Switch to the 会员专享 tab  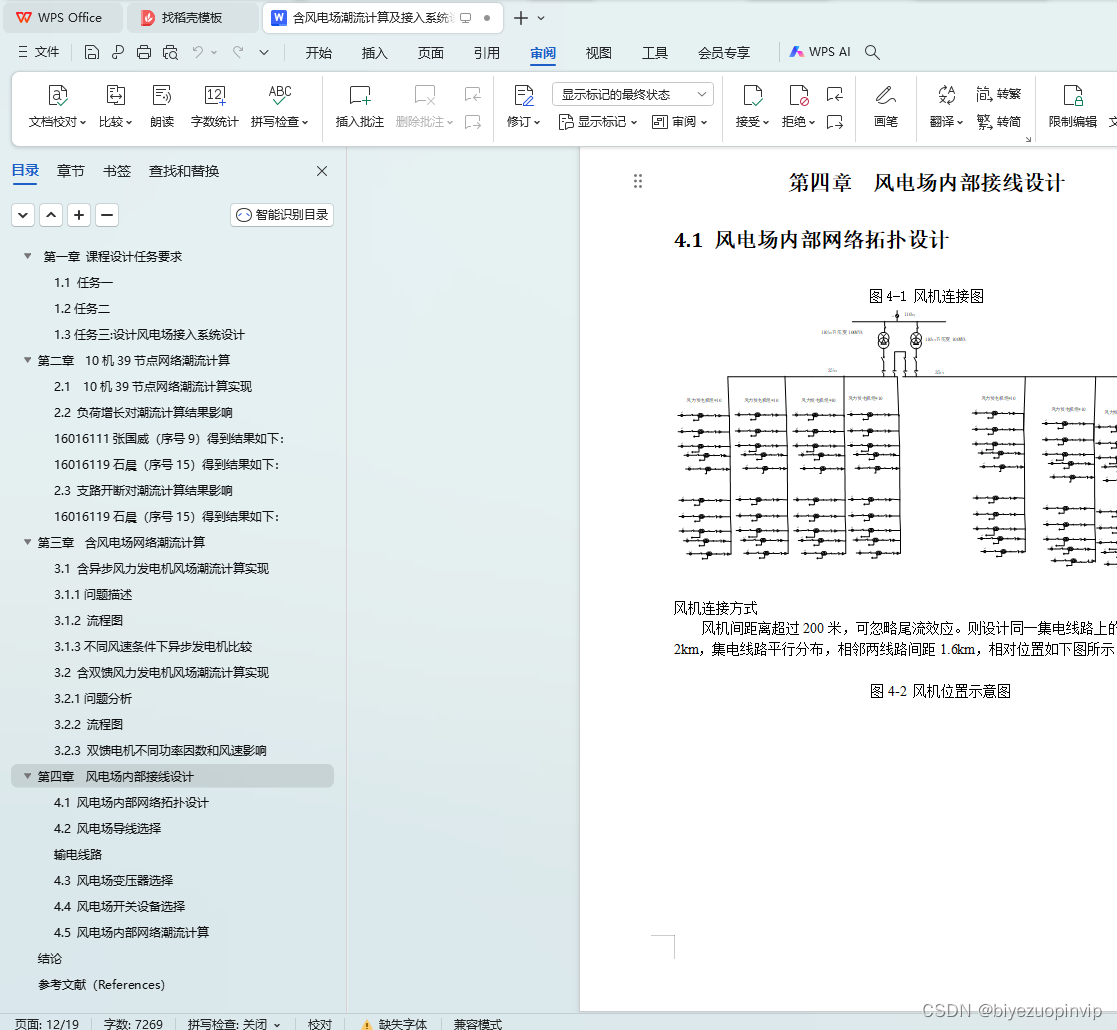click(x=724, y=53)
